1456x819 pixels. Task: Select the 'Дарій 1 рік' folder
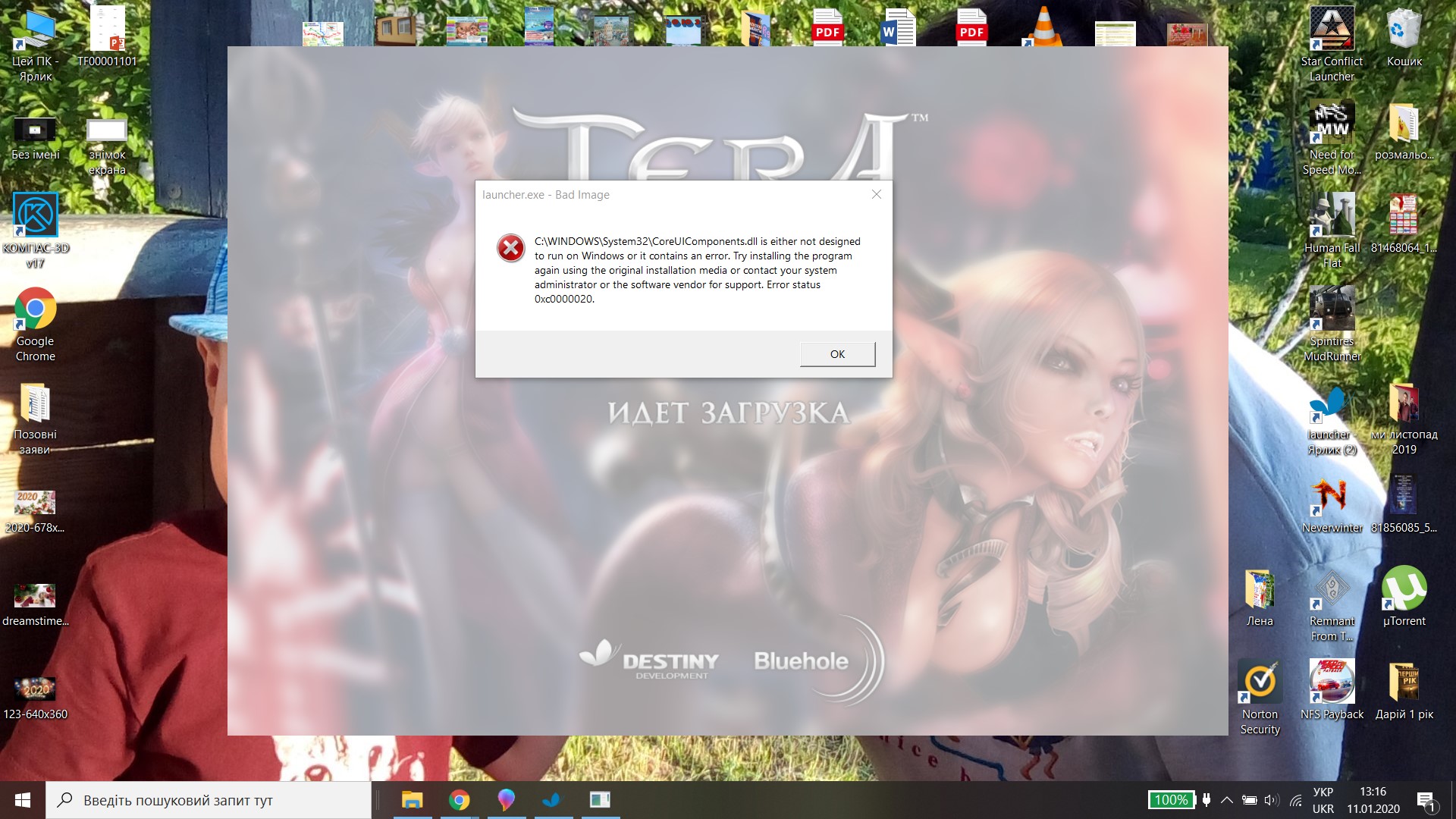(x=1404, y=690)
